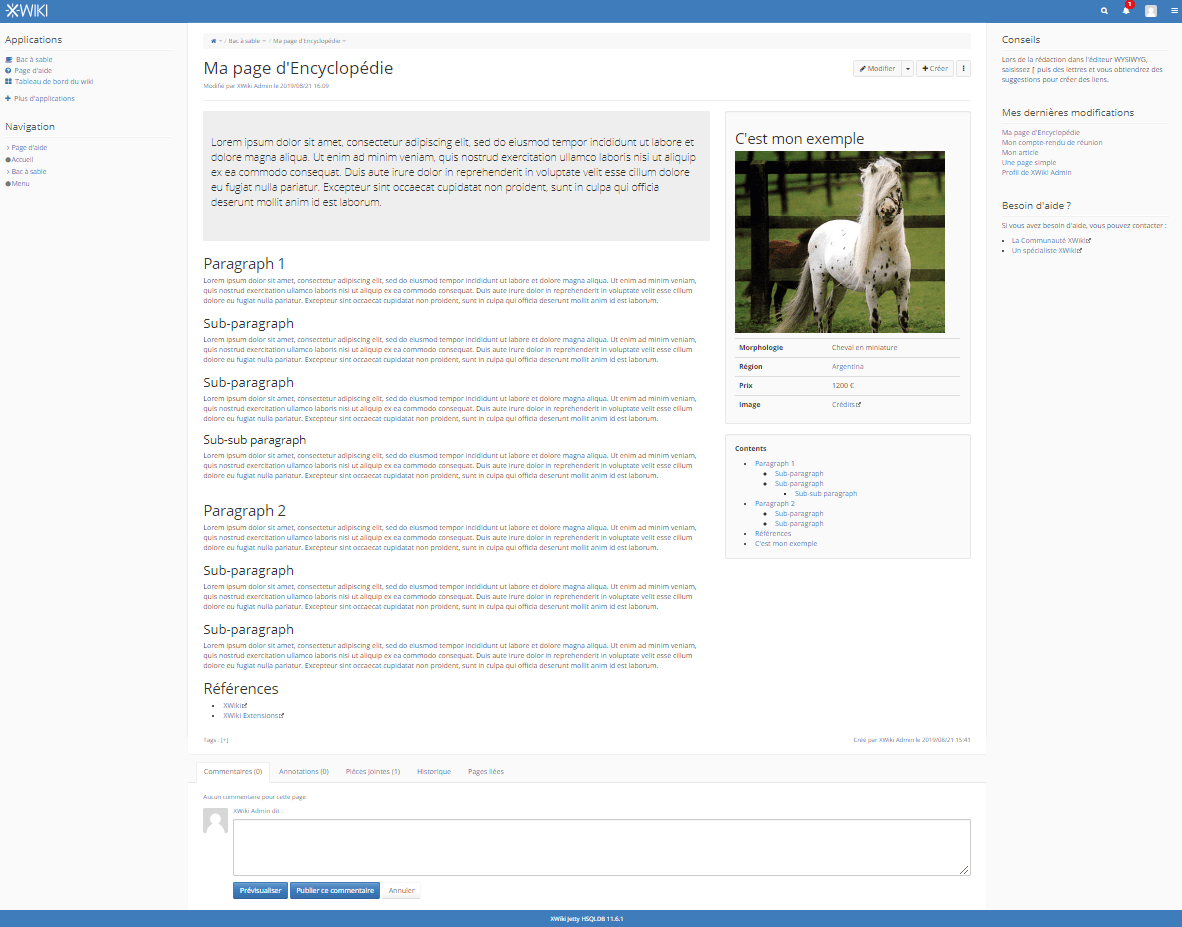Select Menu in the Navigation tree
This screenshot has height=927, width=1182.
click(20, 184)
